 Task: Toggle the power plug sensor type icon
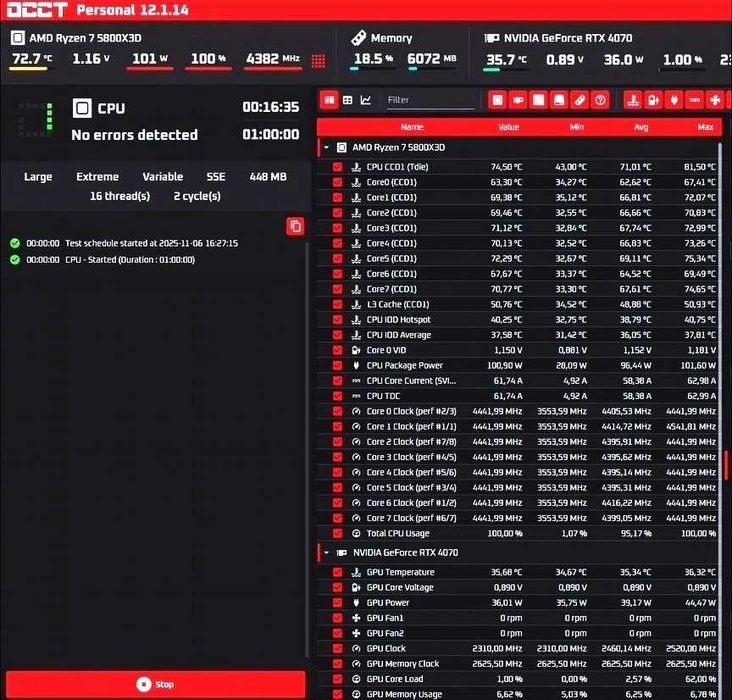tap(674, 100)
